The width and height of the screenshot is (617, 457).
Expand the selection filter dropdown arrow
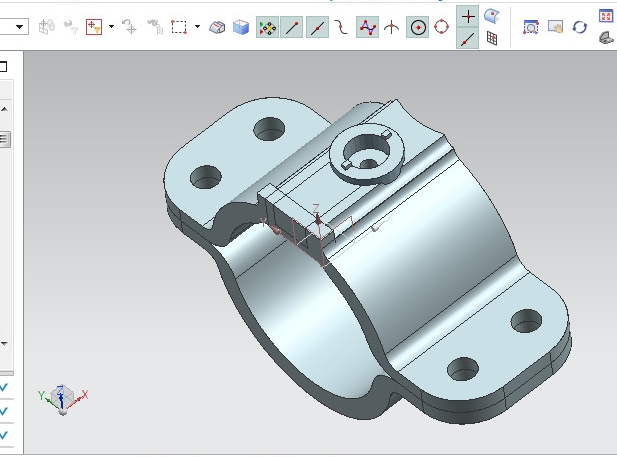[111, 27]
